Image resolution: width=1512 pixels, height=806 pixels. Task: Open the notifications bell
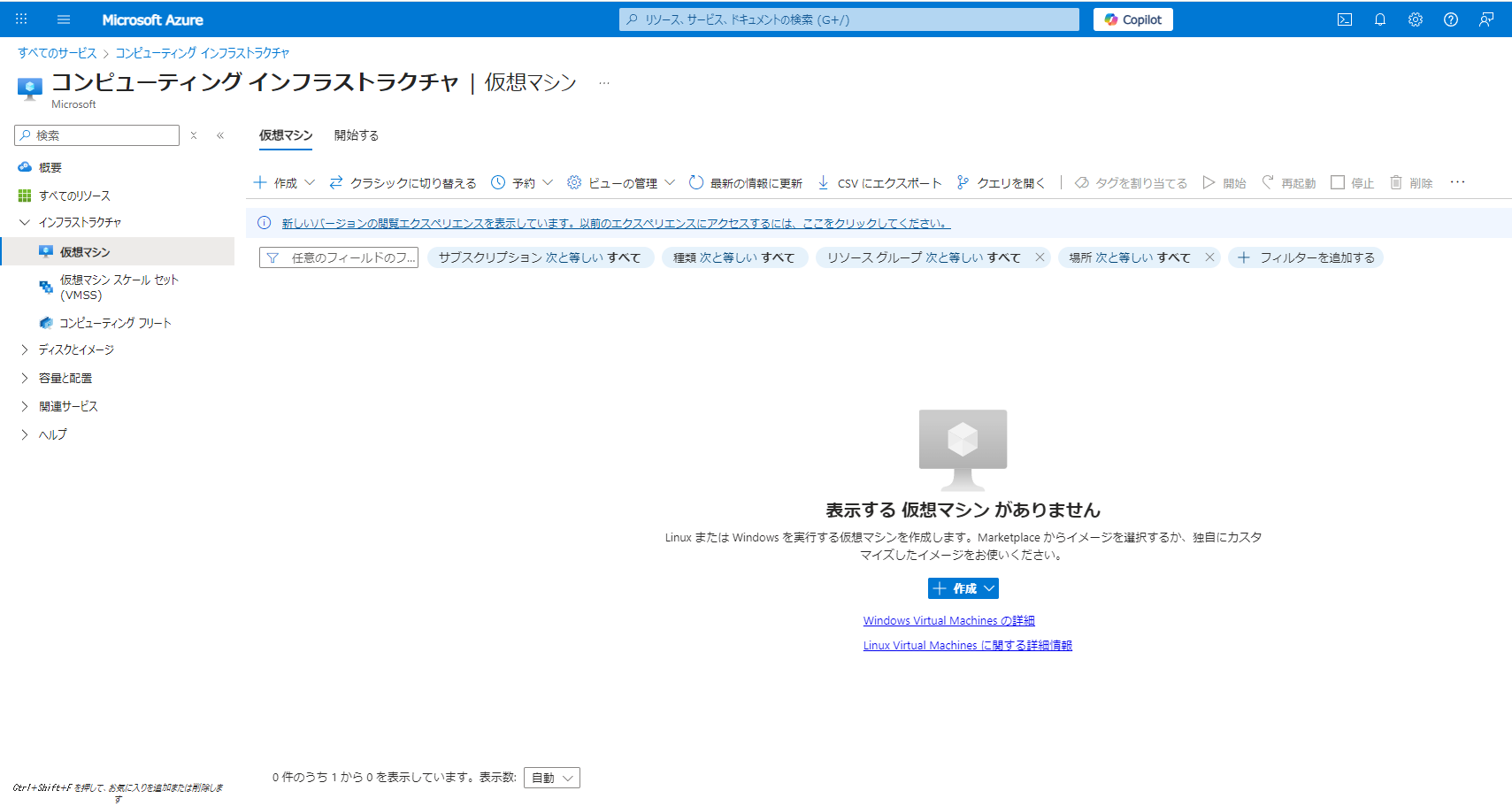[1380, 19]
